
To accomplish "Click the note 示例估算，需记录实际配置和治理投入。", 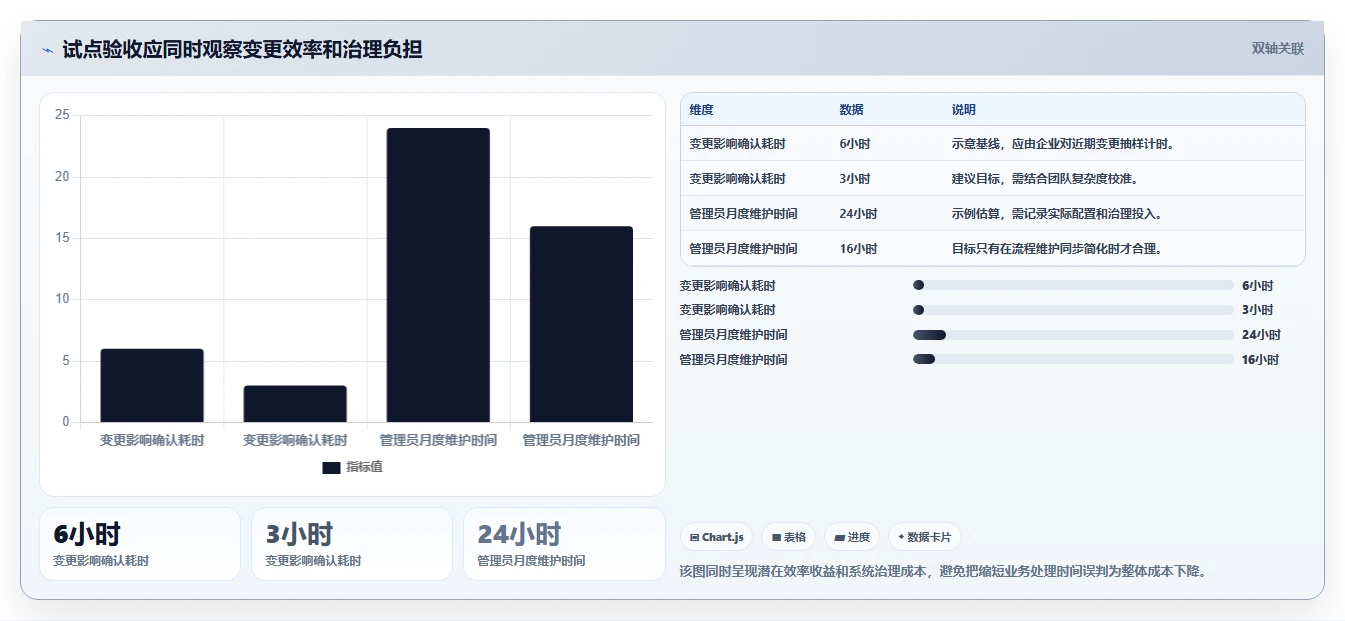I will [x=1057, y=214].
